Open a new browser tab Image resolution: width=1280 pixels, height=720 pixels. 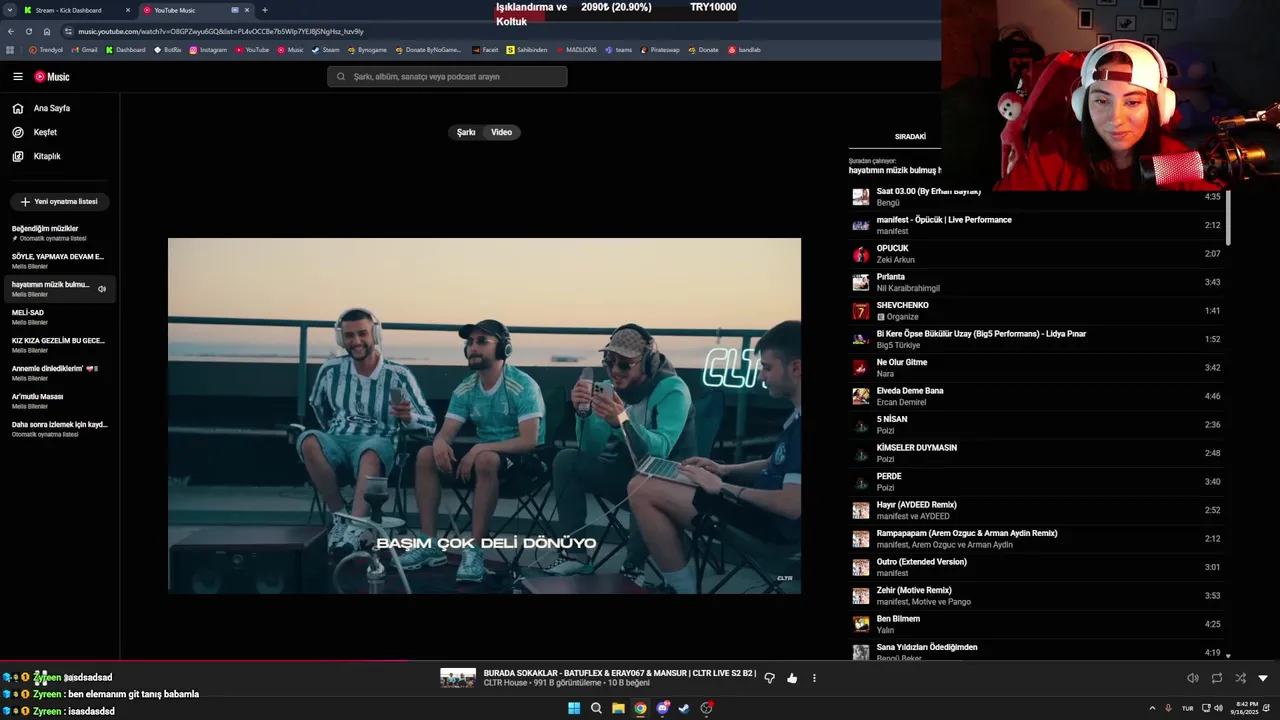[265, 10]
